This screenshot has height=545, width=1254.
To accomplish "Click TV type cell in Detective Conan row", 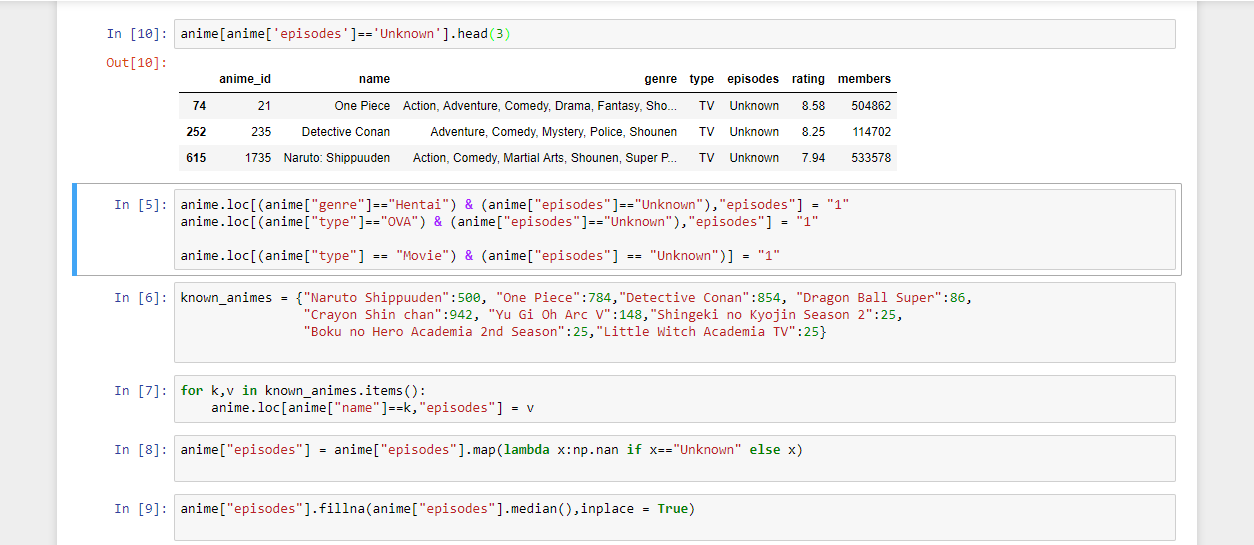I will (x=707, y=131).
